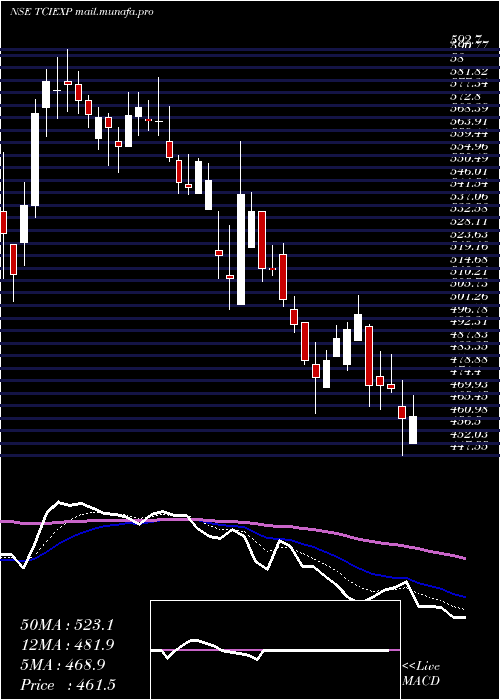Click the 550.49 price axis label

(x=469, y=159)
